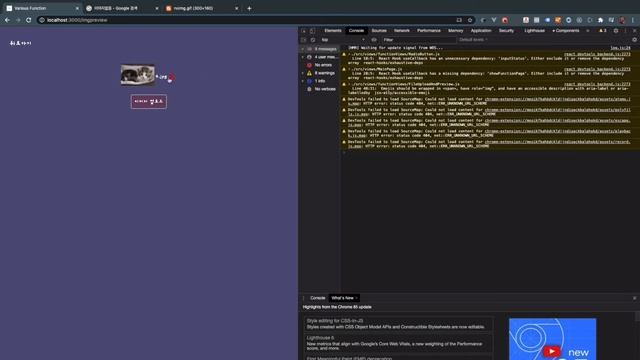The width and height of the screenshot is (640, 360).
Task: Open the Chrome three-dot menu
Action: [x=633, y=20]
